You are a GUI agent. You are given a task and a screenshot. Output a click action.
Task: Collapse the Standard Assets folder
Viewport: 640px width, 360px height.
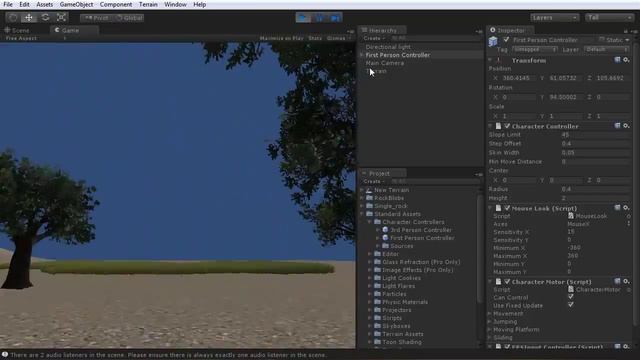tap(362, 214)
